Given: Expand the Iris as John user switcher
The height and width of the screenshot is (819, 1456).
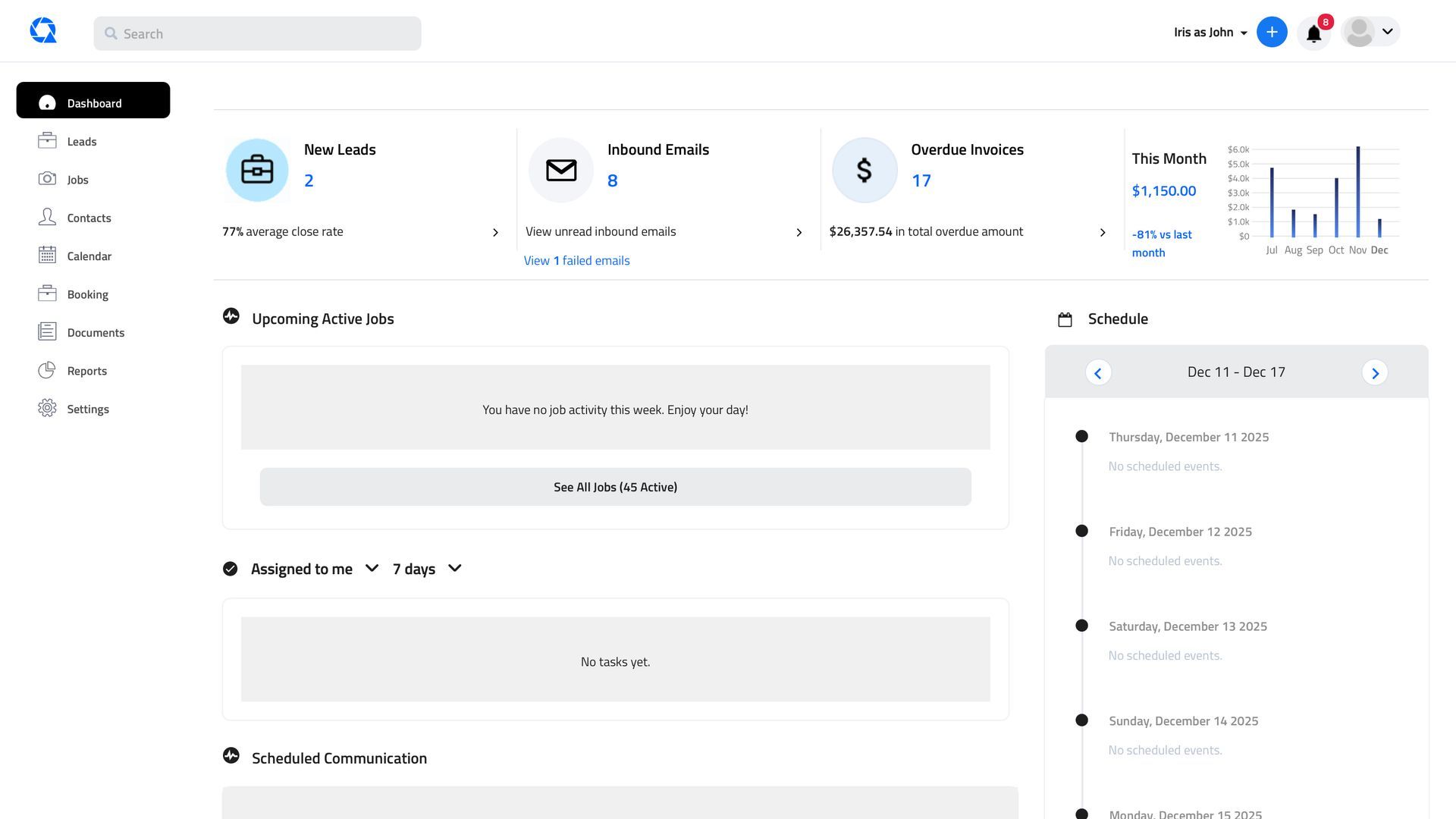Looking at the screenshot, I should tap(1210, 32).
